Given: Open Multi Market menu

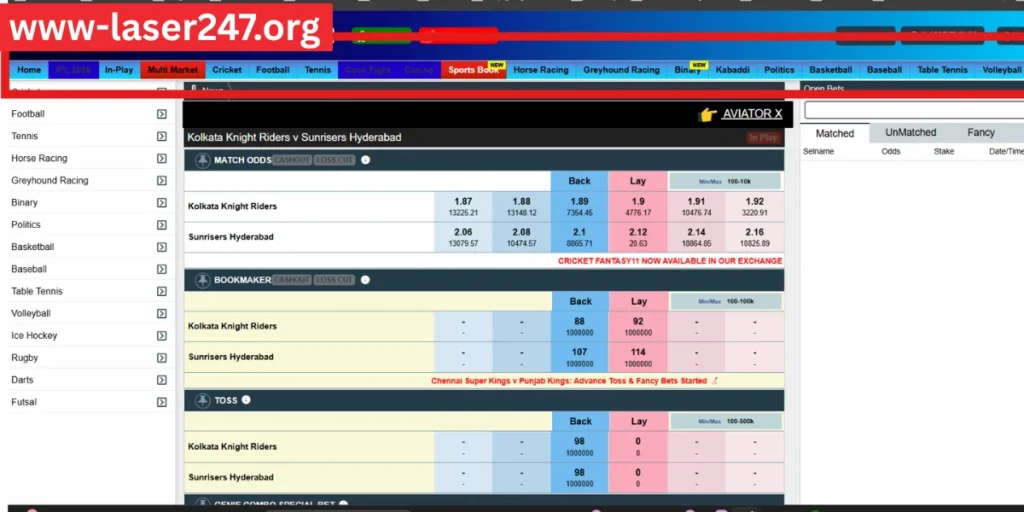Looking at the screenshot, I should click(172, 70).
